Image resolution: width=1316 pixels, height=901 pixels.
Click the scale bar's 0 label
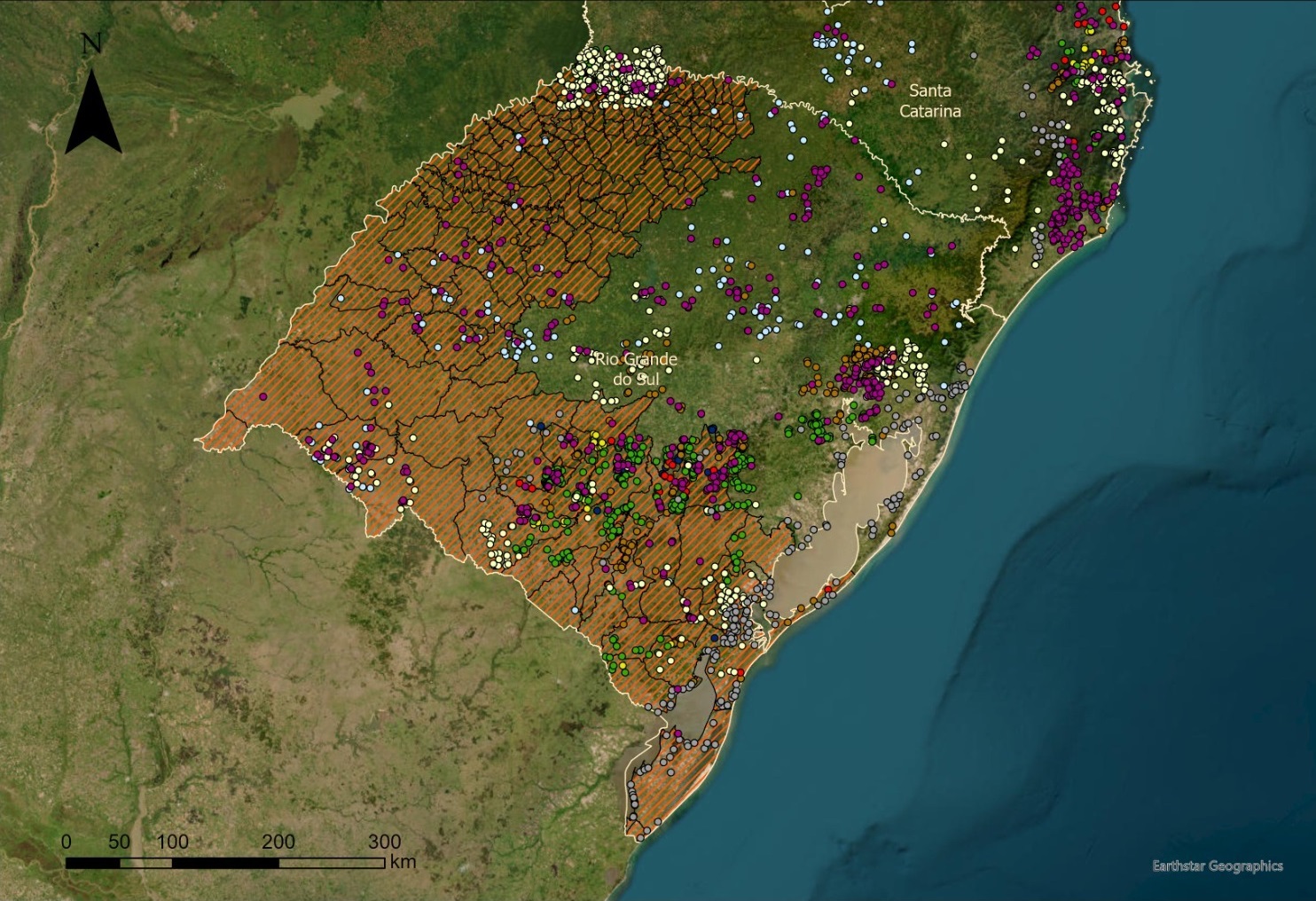pyautogui.click(x=67, y=842)
